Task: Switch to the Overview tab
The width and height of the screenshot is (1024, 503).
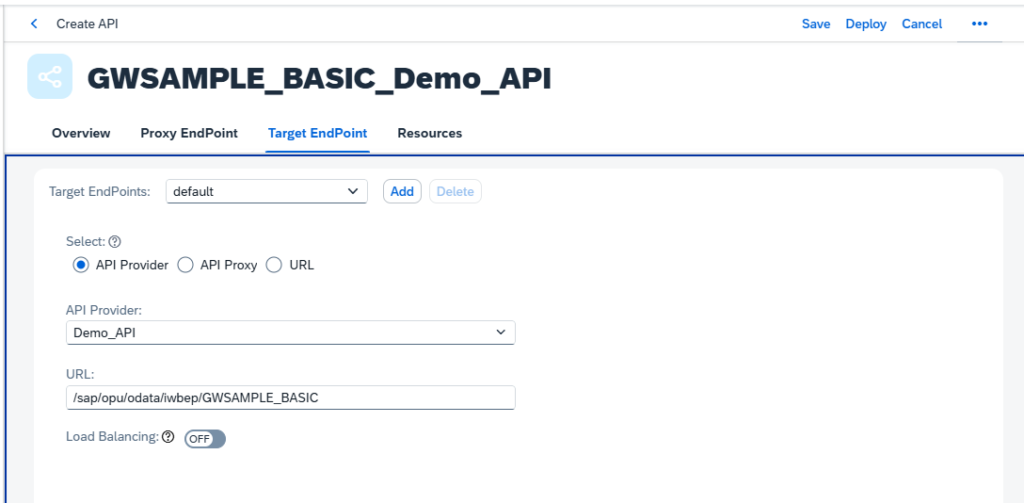Action: point(81,133)
